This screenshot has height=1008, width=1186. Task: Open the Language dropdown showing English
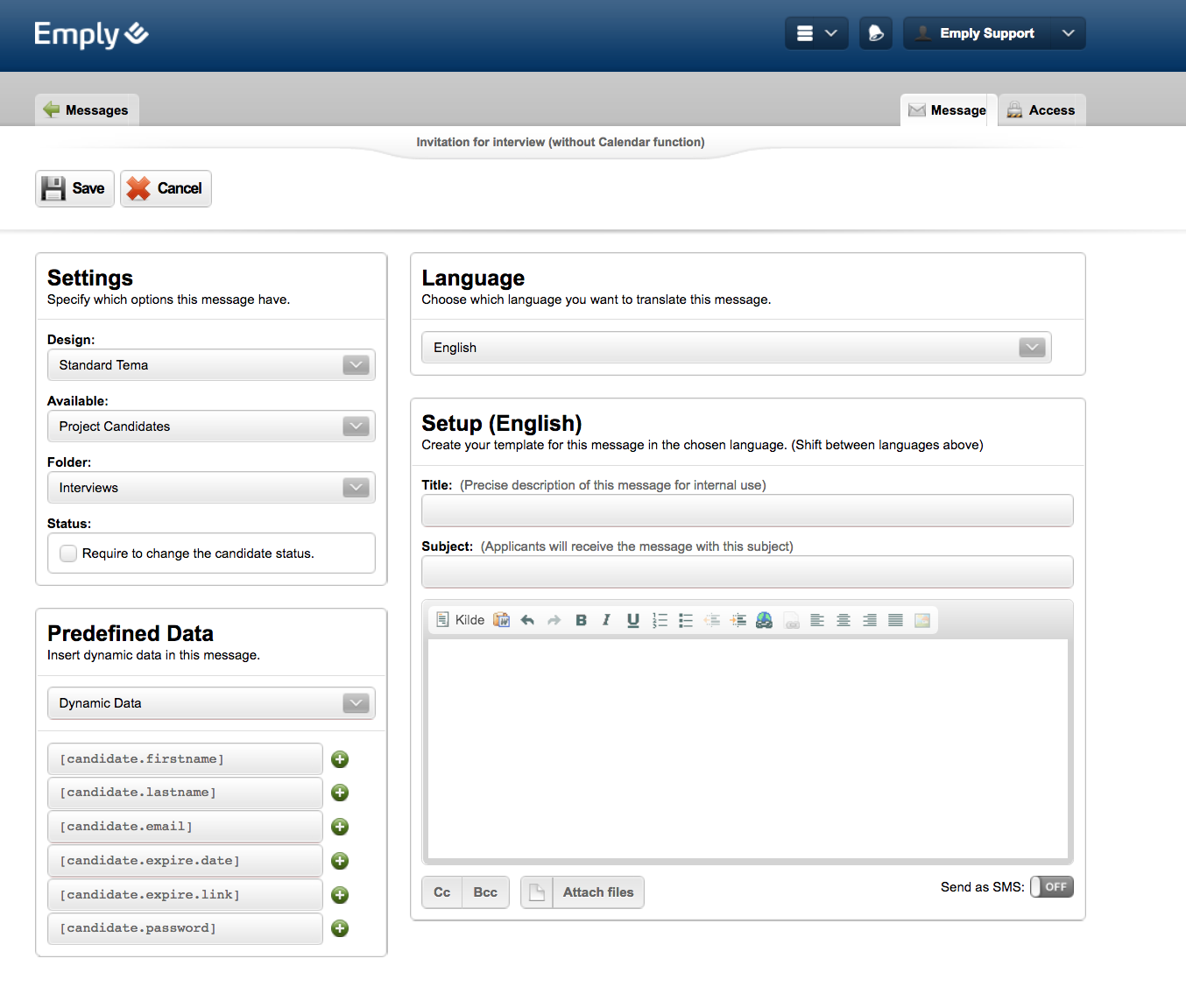[x=736, y=348]
